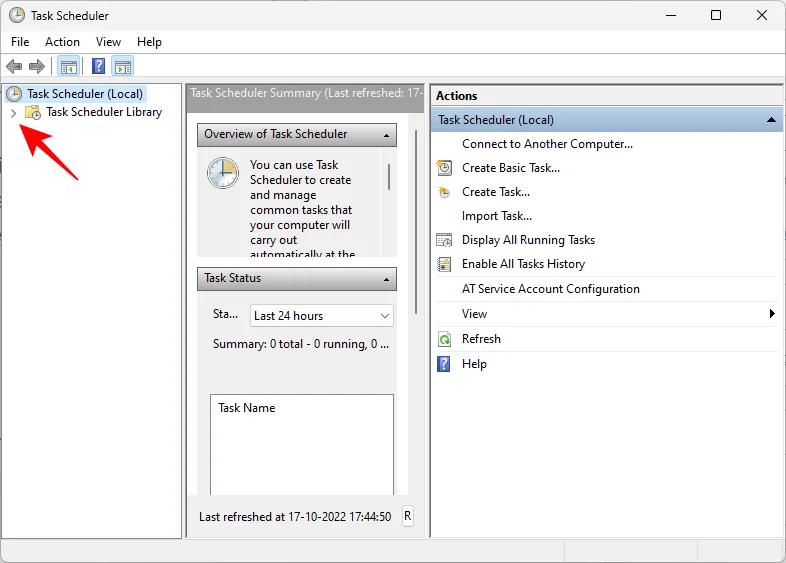Expand the Task Scheduler Library tree node
The width and height of the screenshot is (786, 563).
13,113
